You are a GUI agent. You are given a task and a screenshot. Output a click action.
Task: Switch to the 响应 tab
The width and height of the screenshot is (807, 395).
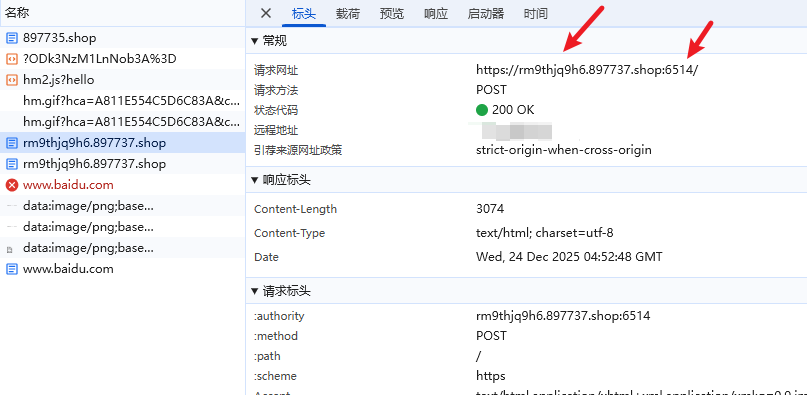pos(436,14)
